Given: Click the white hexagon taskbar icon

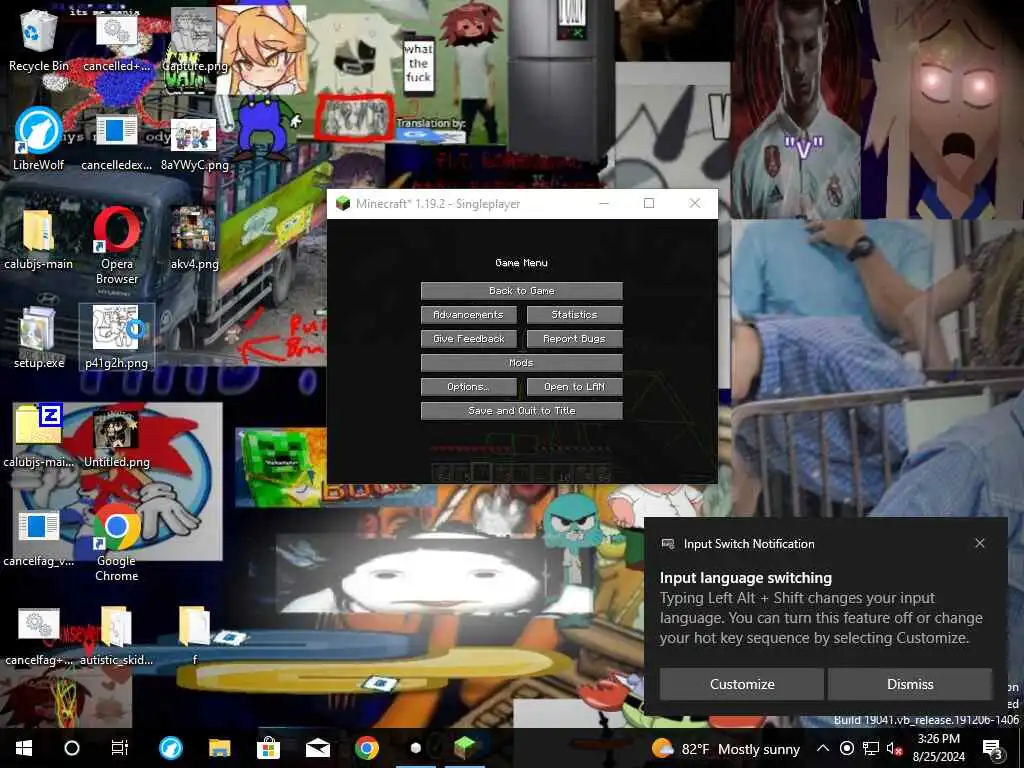Looking at the screenshot, I should (x=415, y=748).
